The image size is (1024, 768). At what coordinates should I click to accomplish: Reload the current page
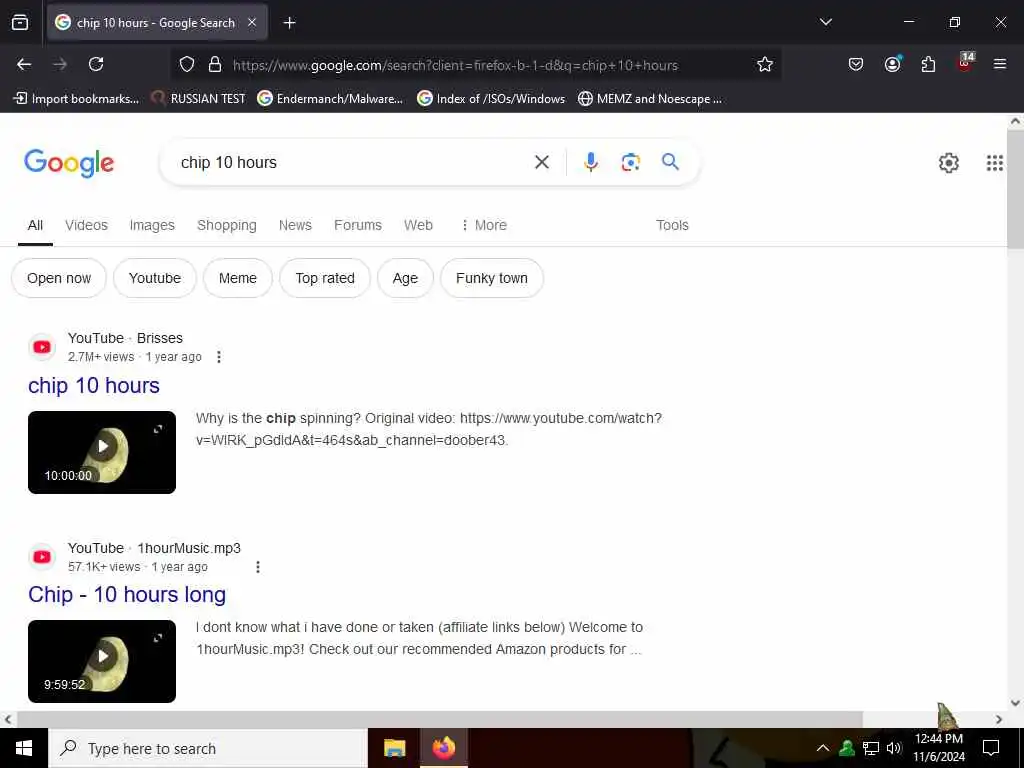96,64
